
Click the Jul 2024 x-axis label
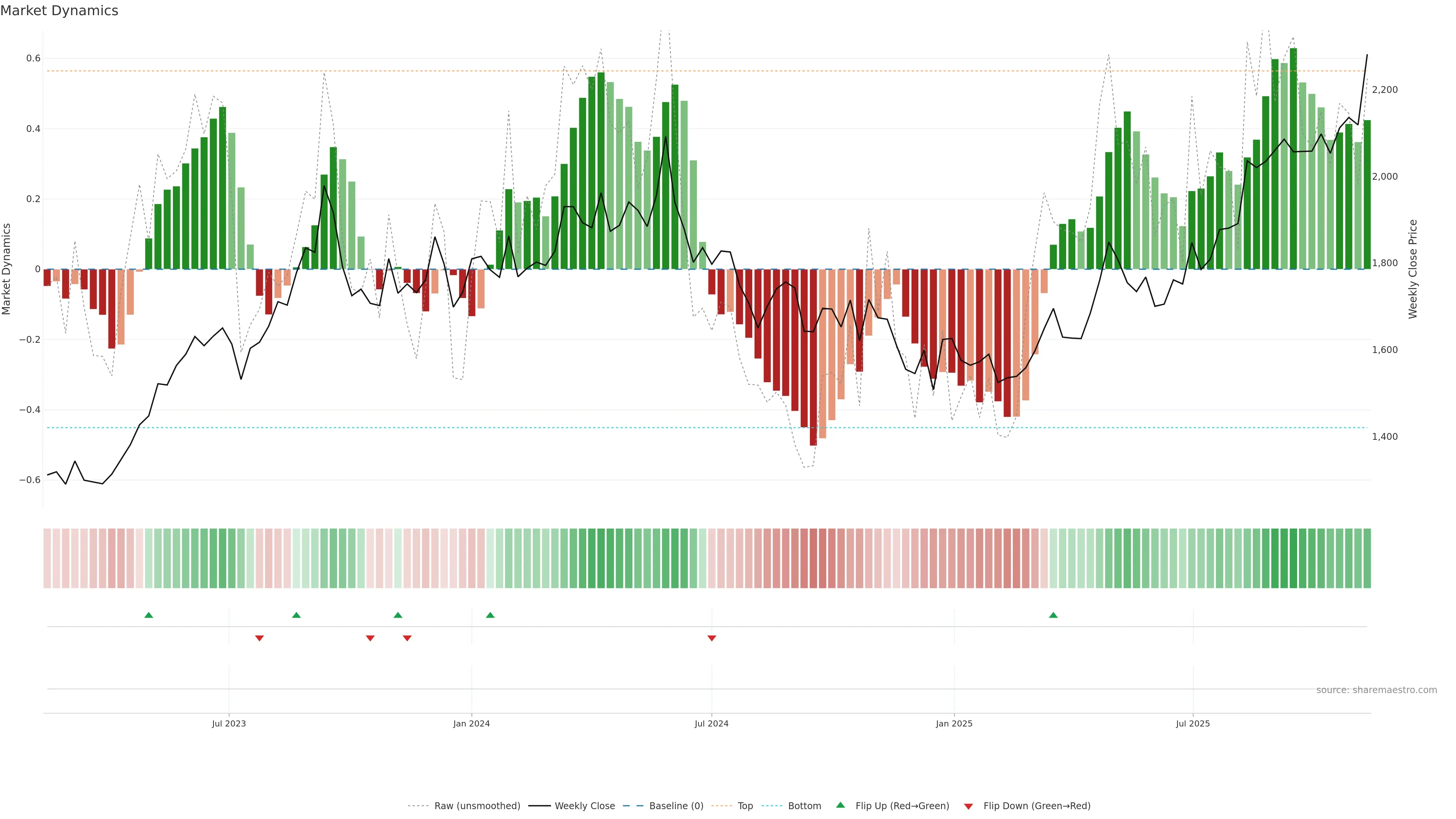pos(711,723)
